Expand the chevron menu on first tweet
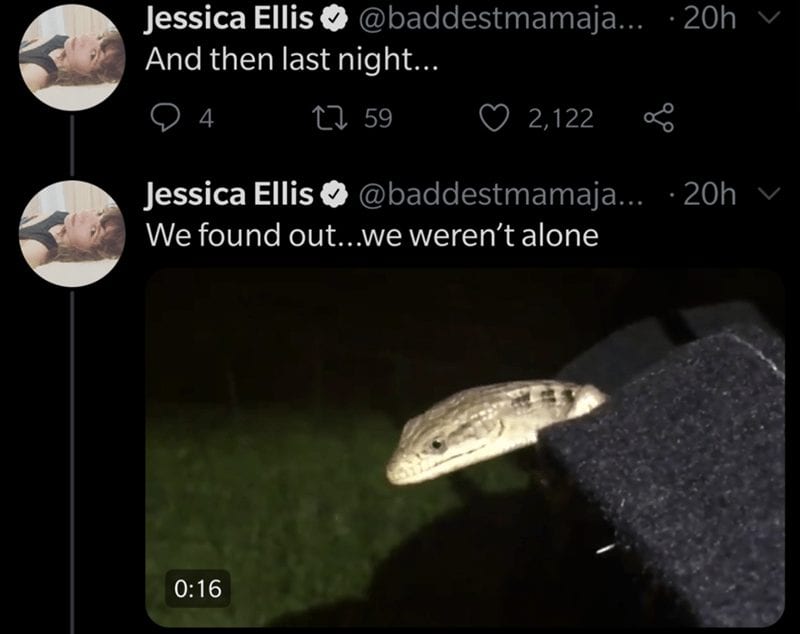The height and width of the screenshot is (634, 800). [769, 18]
